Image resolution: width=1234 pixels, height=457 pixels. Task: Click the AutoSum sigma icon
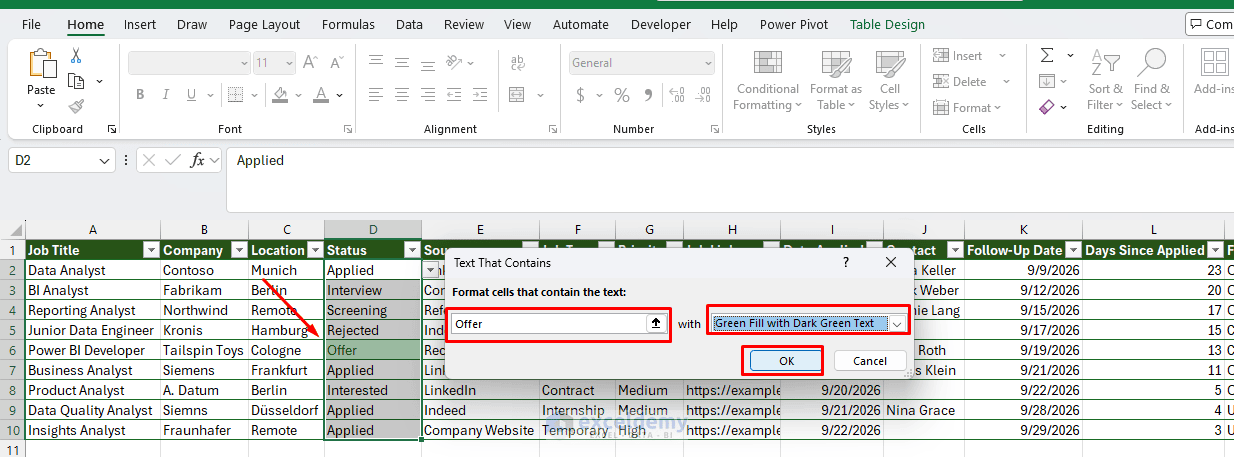pyautogui.click(x=1047, y=56)
